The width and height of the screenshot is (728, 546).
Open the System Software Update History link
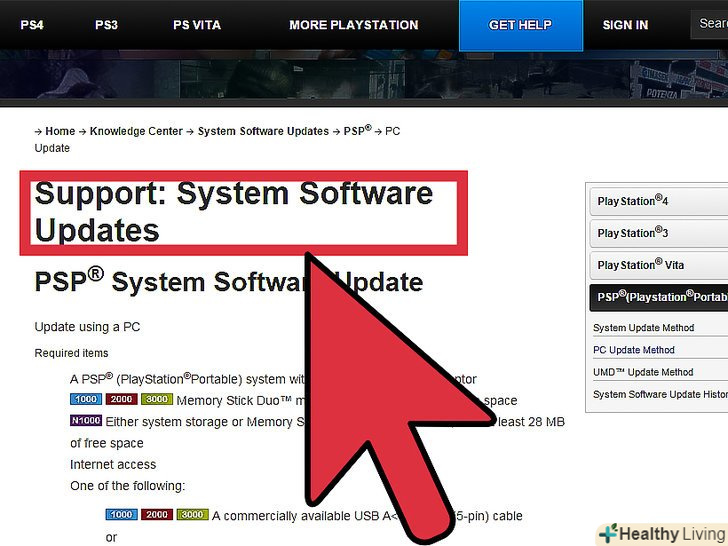pyautogui.click(x=660, y=395)
